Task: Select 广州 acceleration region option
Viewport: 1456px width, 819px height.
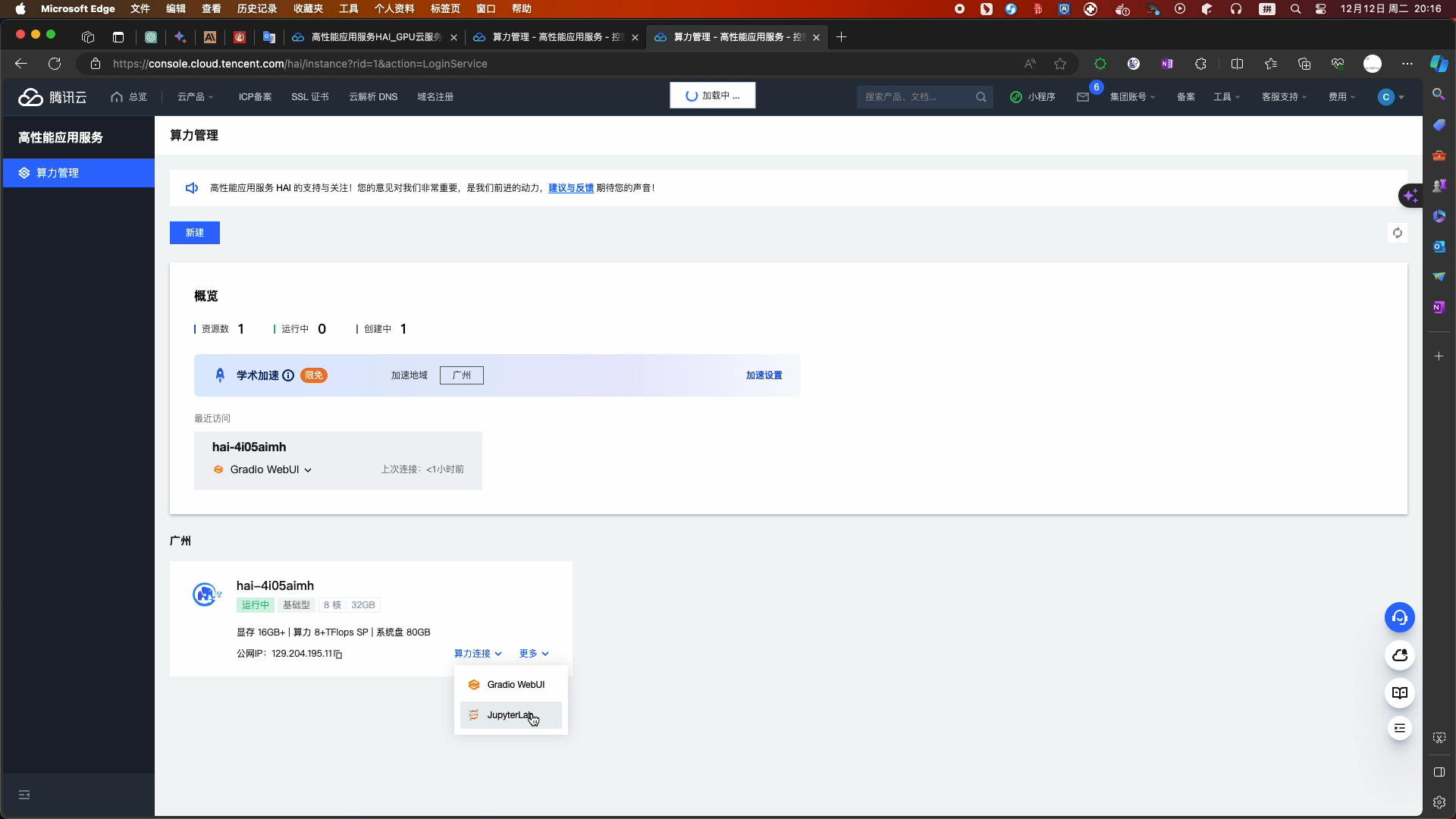Action: (x=461, y=375)
